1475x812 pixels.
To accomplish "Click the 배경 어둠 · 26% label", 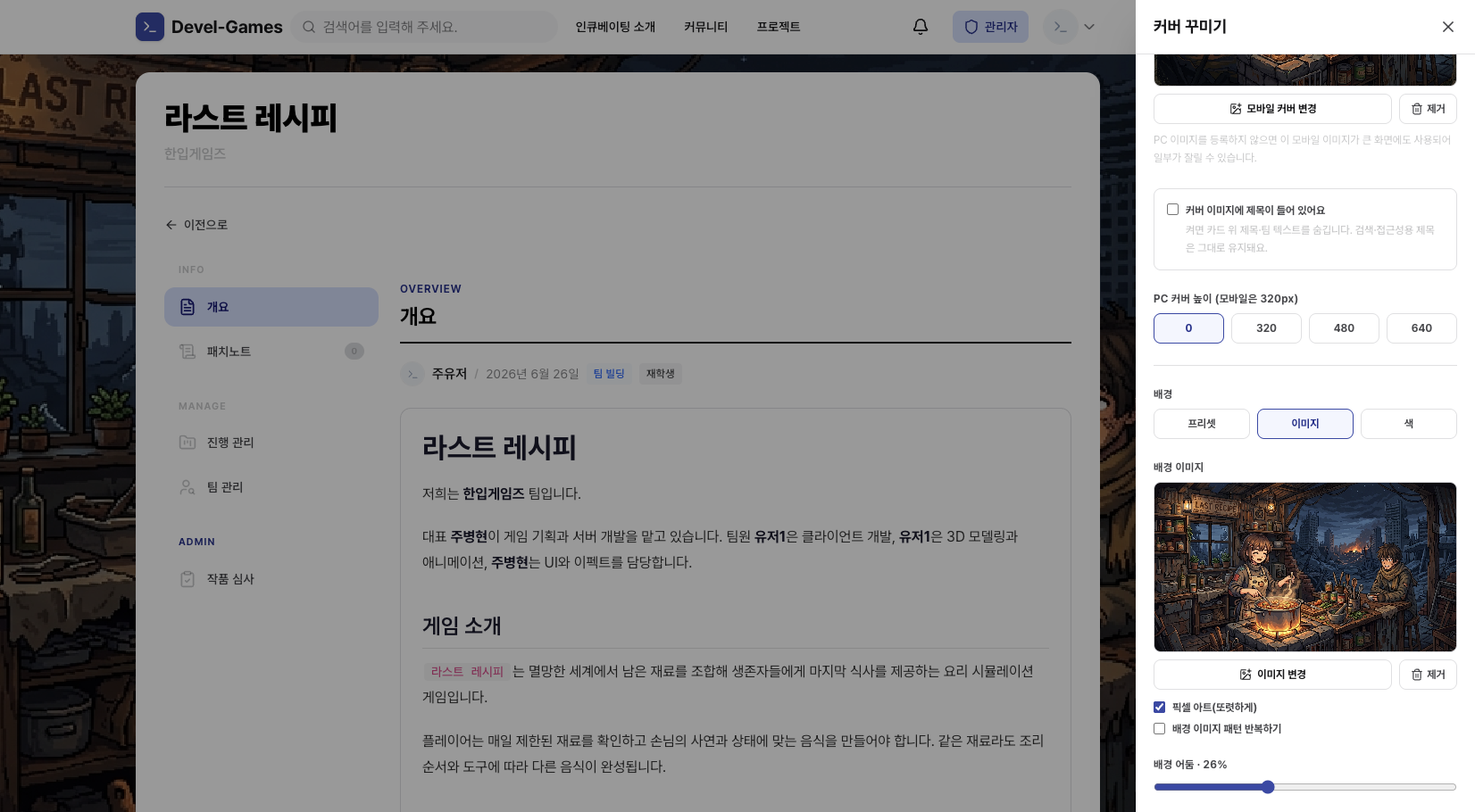I will [x=1190, y=765].
